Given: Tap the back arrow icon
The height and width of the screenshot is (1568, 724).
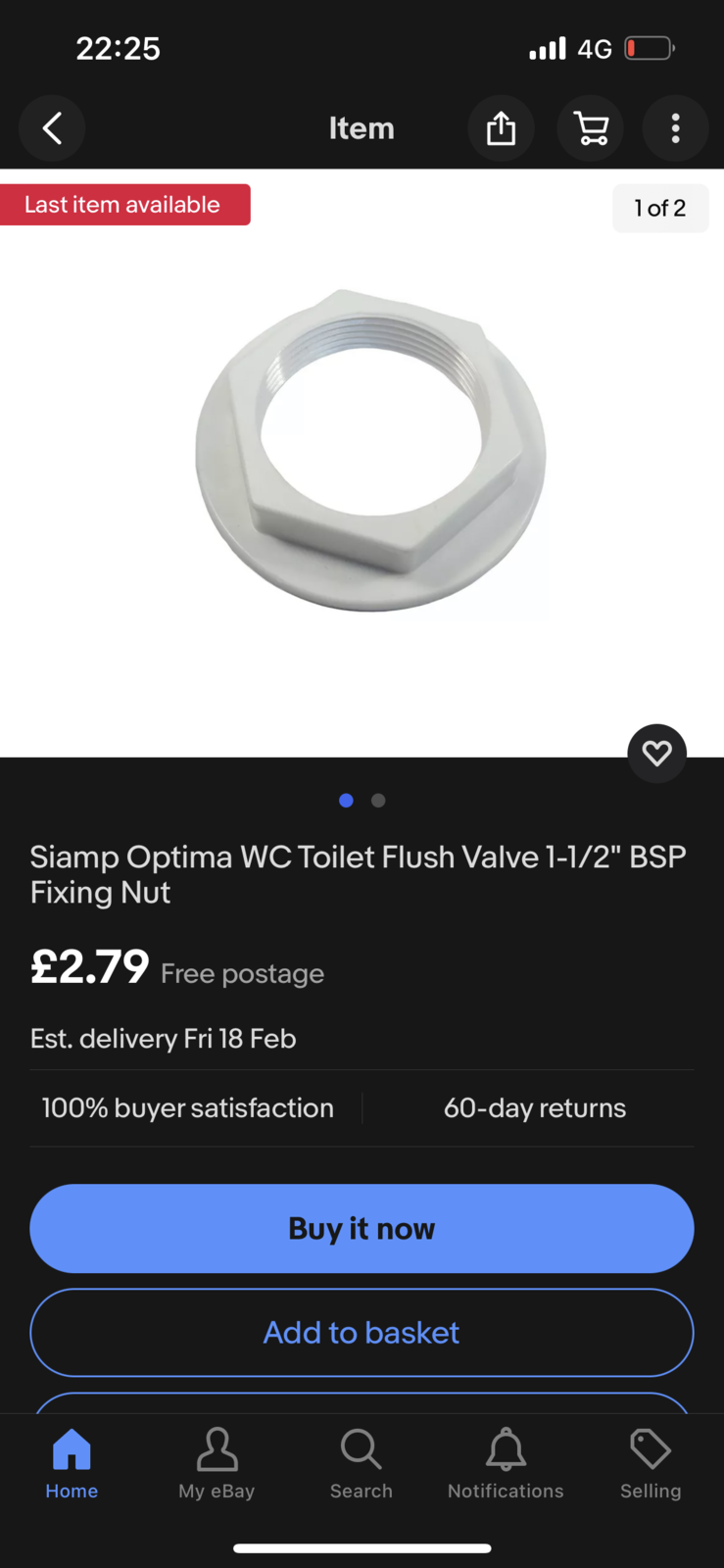Looking at the screenshot, I should click(52, 128).
